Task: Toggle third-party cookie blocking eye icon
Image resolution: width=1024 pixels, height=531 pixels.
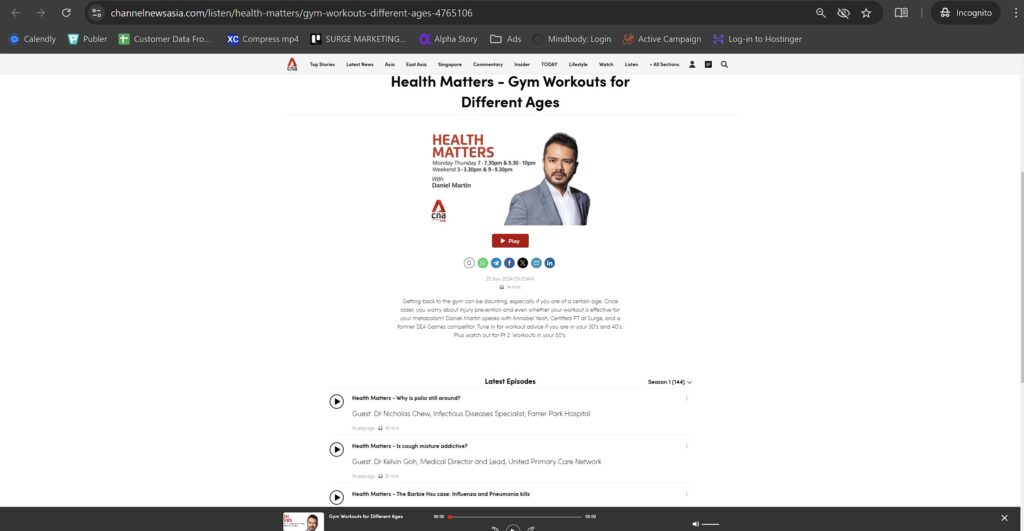Action: point(843,13)
